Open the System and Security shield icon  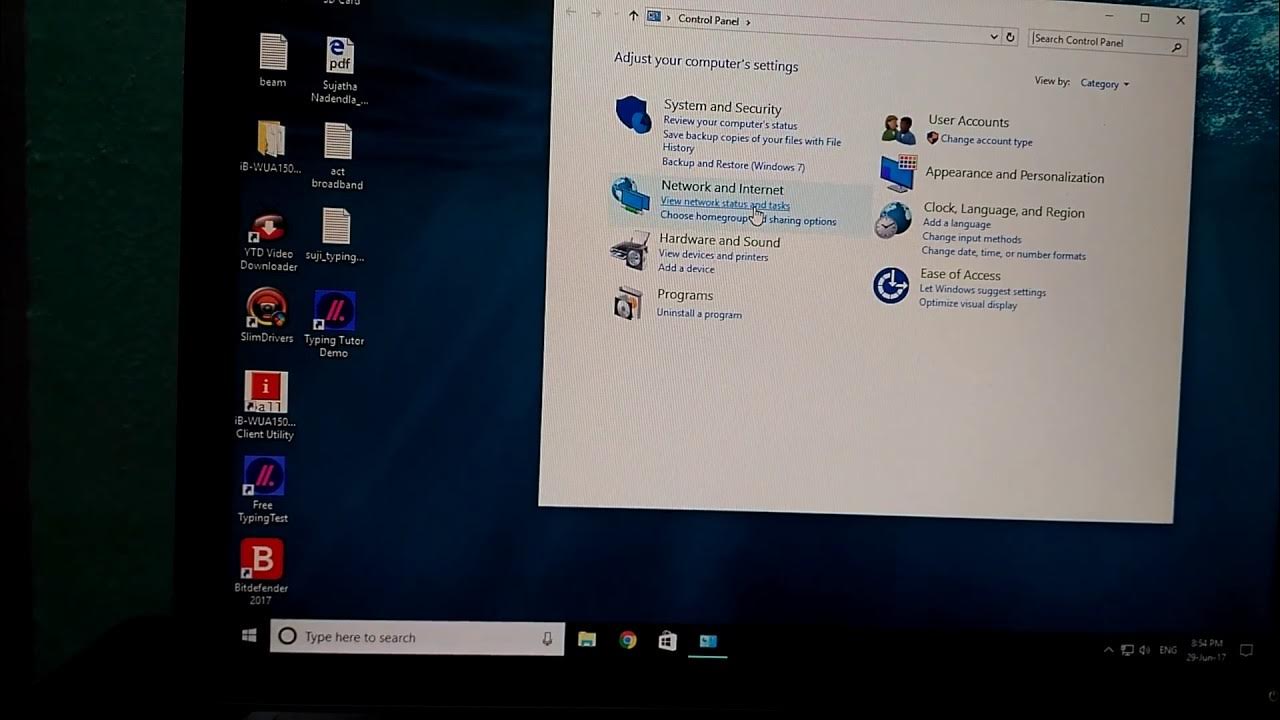coord(633,115)
